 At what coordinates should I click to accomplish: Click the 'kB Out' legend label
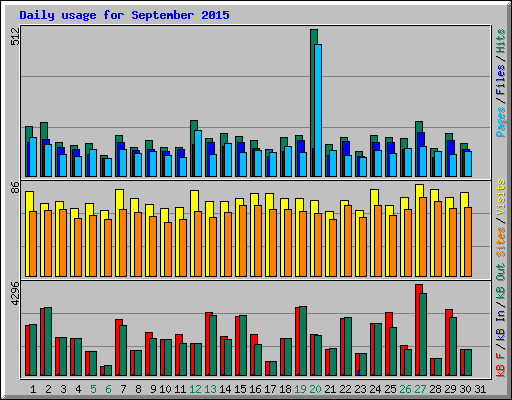coord(501,281)
